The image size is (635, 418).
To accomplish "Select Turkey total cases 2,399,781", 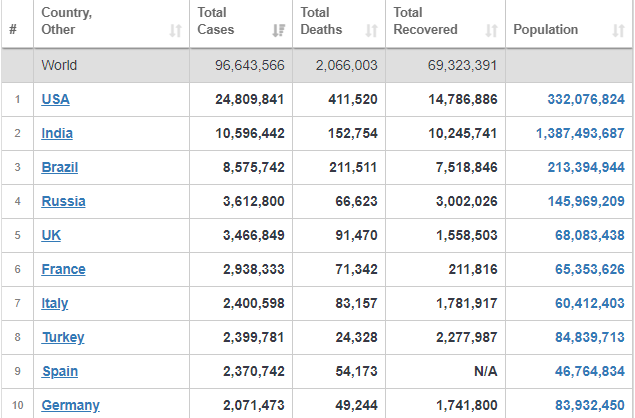I will (254, 337).
